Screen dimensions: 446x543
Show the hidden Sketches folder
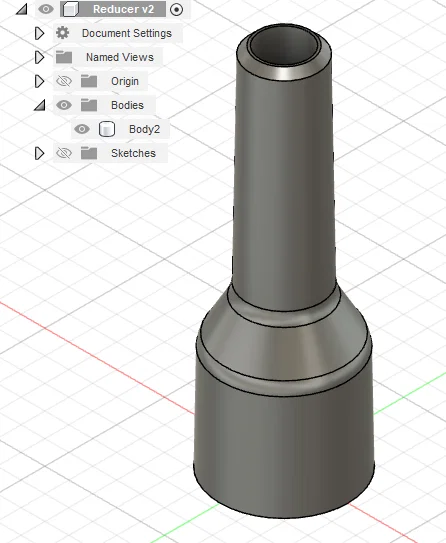point(64,153)
